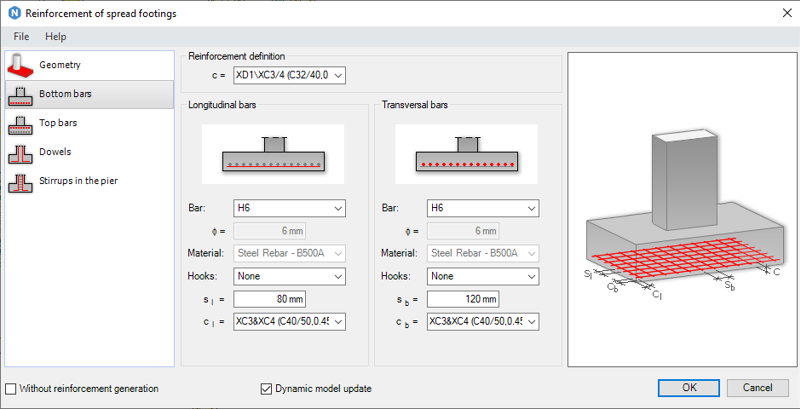Click the Transversal bars group title

point(415,106)
